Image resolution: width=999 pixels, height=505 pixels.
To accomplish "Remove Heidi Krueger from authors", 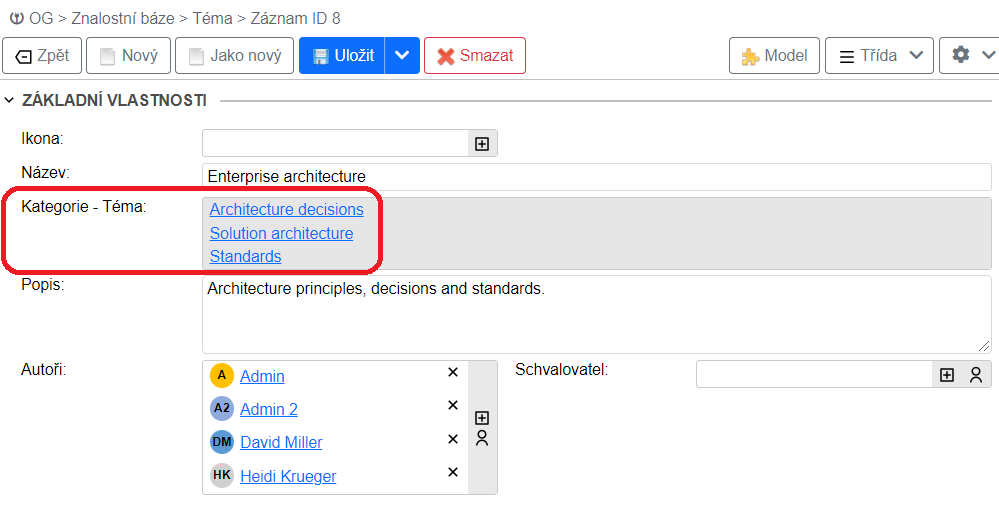I will click(x=453, y=472).
